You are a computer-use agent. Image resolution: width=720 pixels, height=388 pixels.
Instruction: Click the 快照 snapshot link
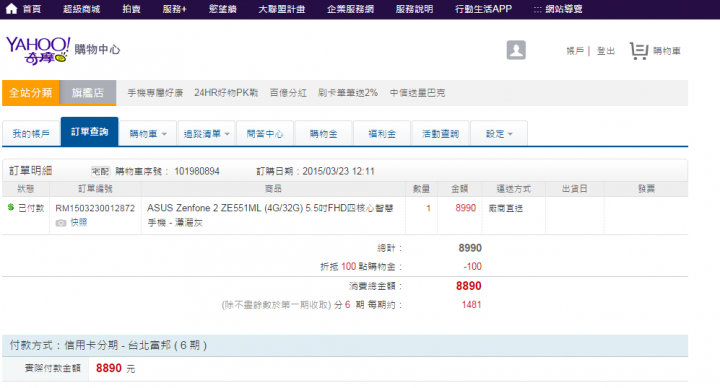[79, 223]
